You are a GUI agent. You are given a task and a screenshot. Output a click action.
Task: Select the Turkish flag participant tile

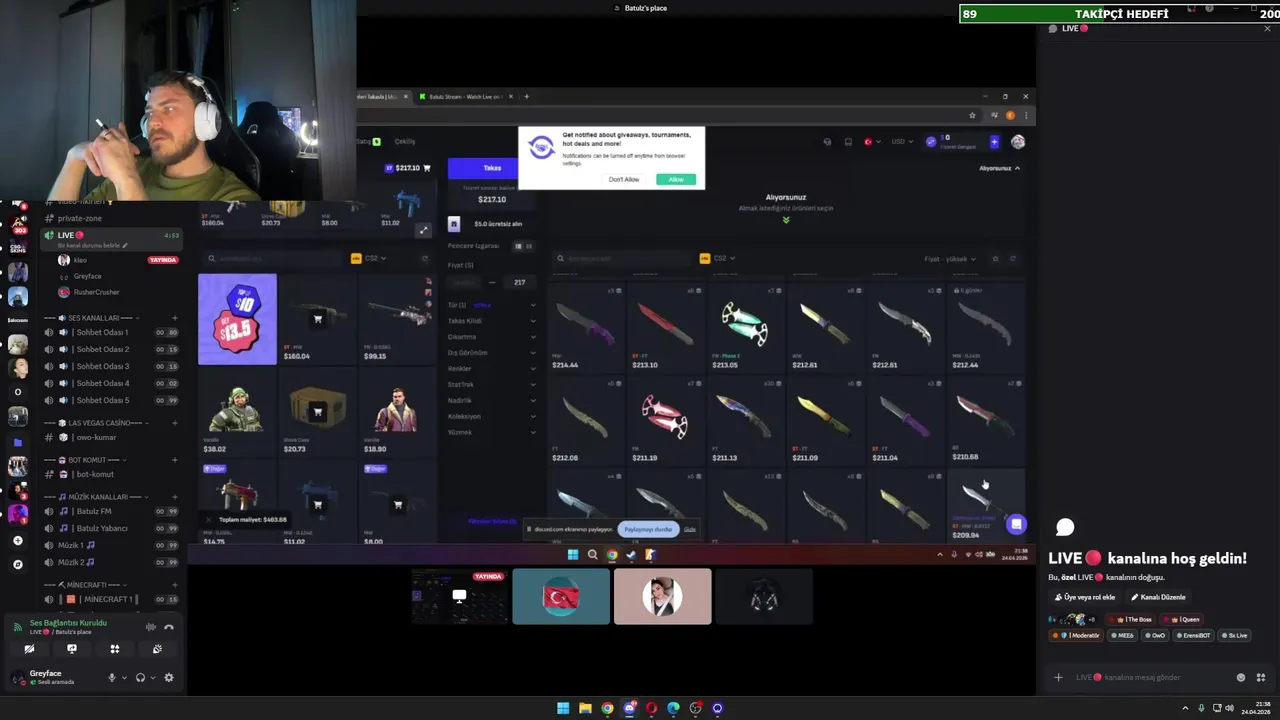click(x=561, y=597)
